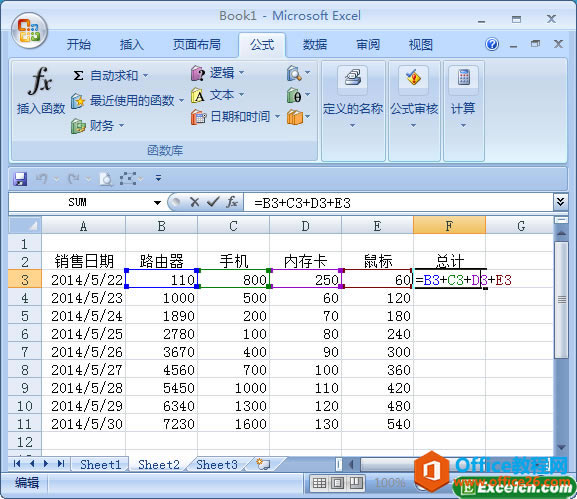Open Excel Help question mark icon

click(492, 45)
